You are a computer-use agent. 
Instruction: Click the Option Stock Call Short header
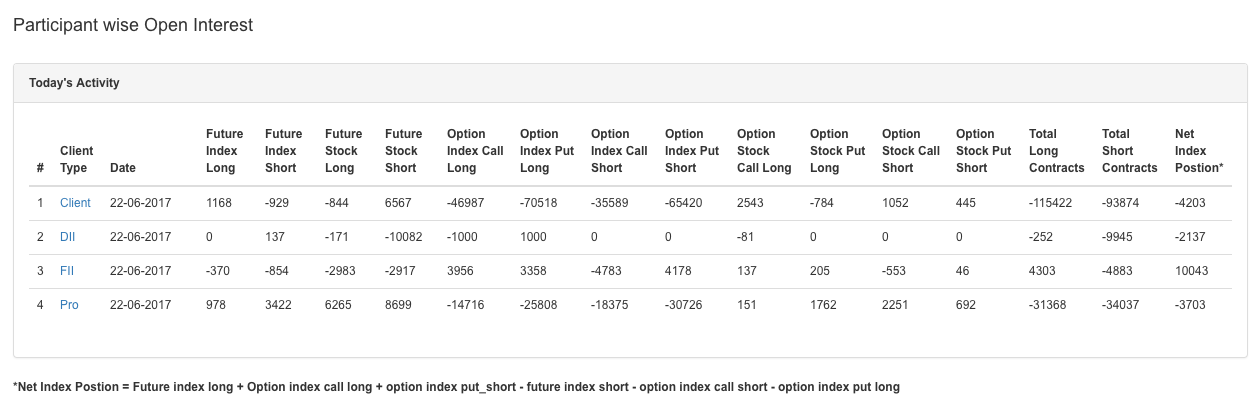pos(911,151)
